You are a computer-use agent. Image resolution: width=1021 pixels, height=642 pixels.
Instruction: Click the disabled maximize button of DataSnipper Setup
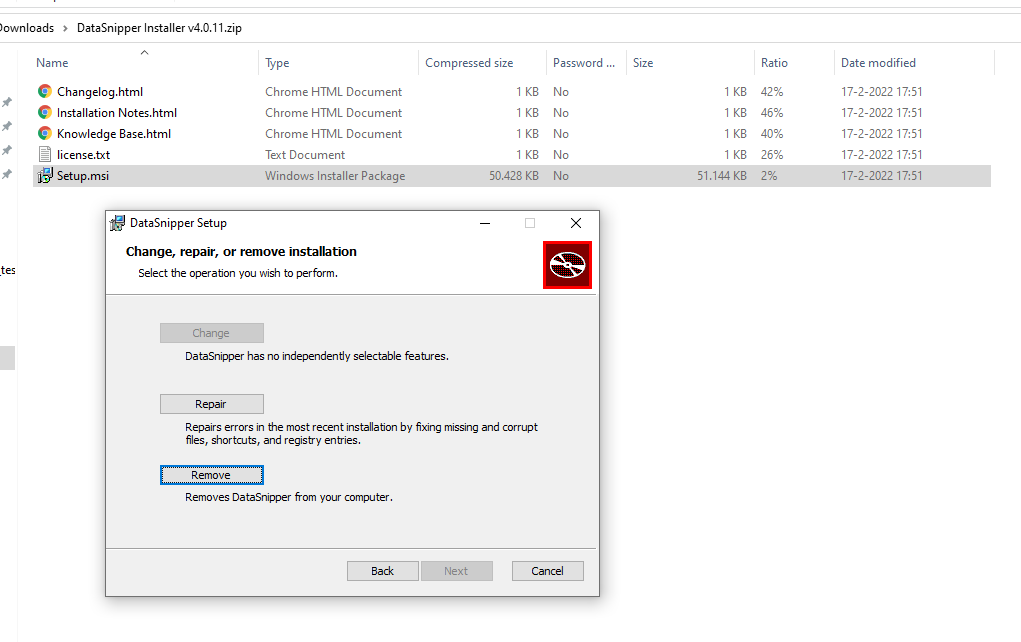coord(530,223)
